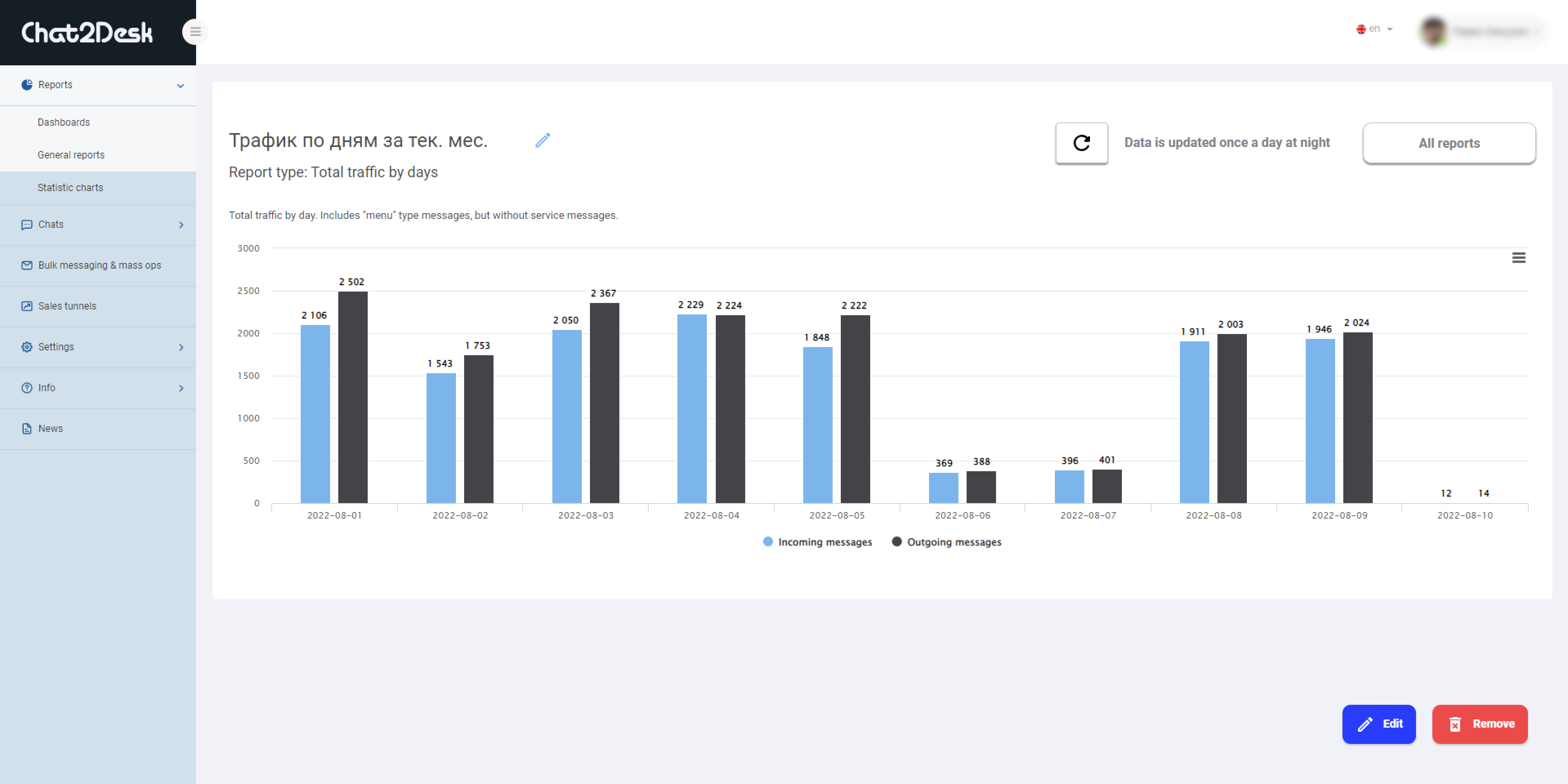Image resolution: width=1568 pixels, height=784 pixels.
Task: Click the Settings icon in sidebar
Action: pos(27,347)
